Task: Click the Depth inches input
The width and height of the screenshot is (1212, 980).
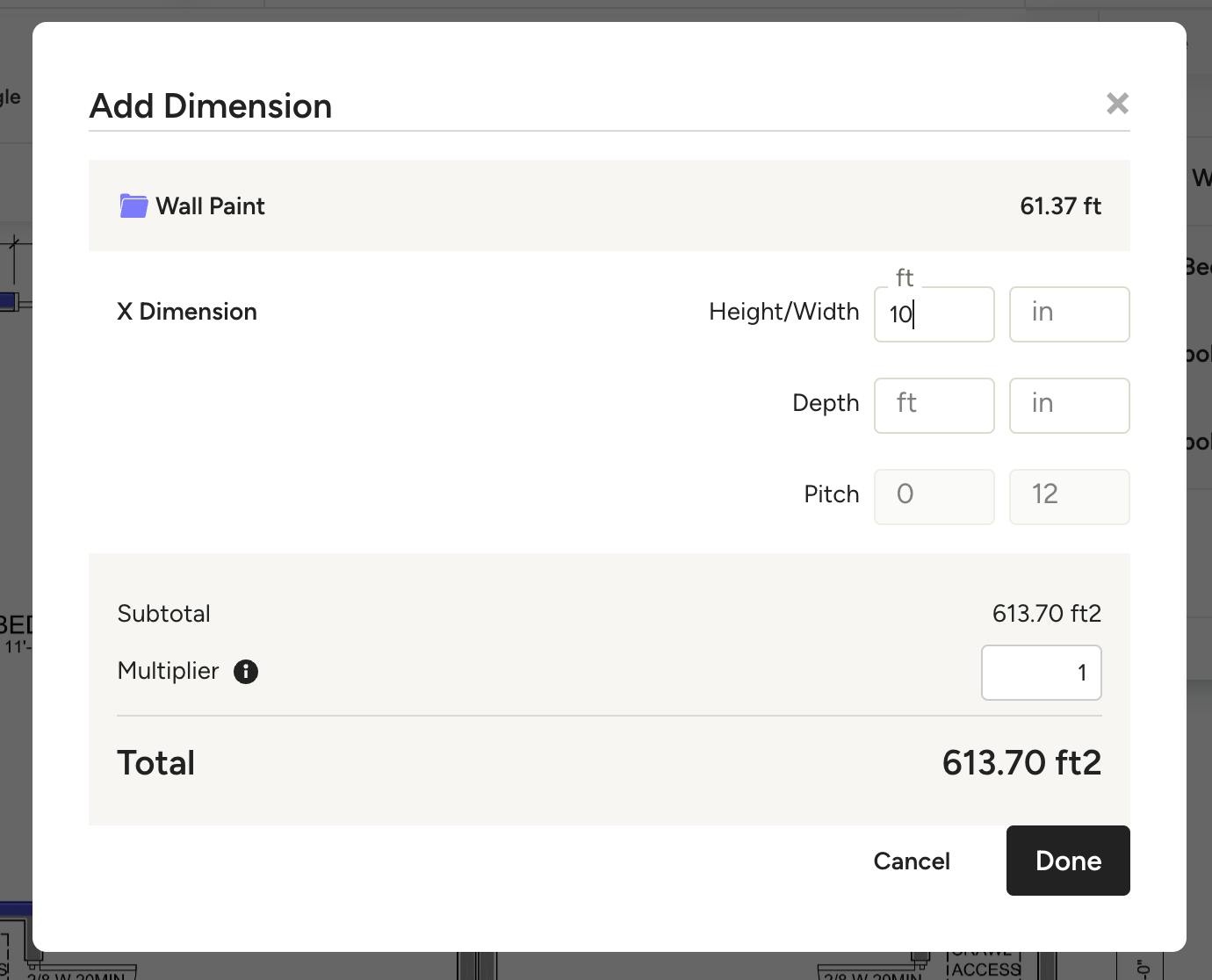Action: click(x=1069, y=406)
